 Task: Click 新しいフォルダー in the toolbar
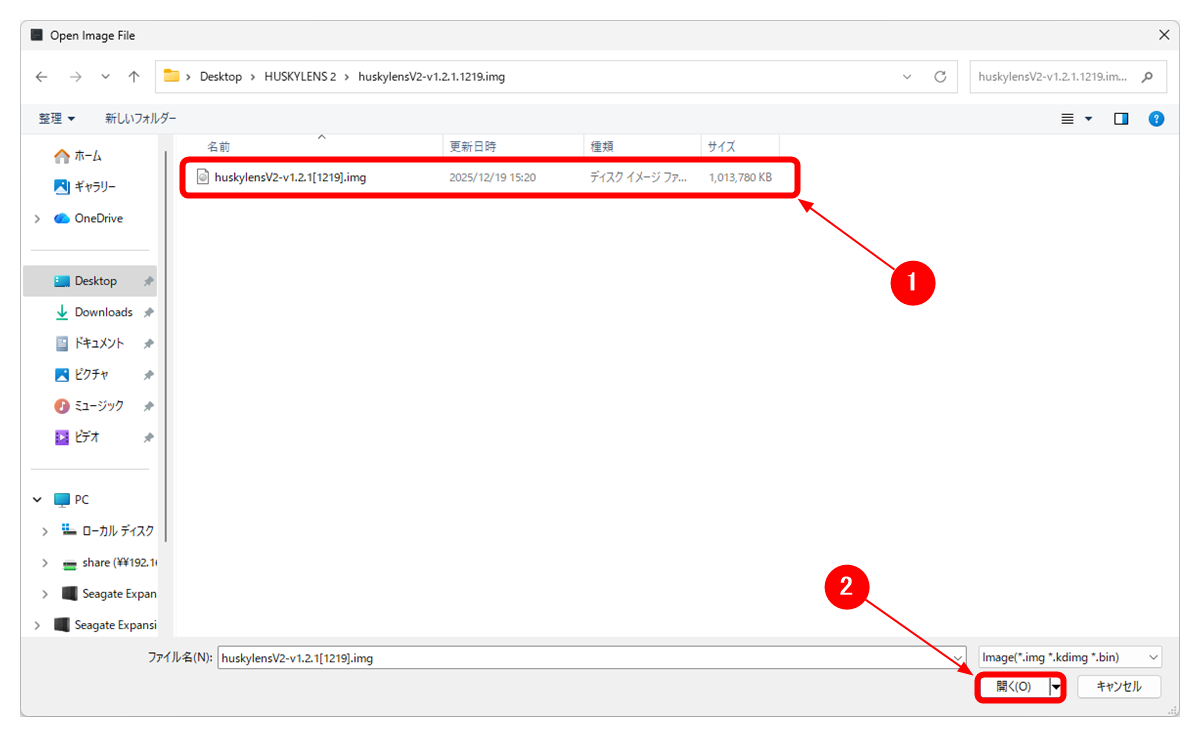tap(141, 119)
